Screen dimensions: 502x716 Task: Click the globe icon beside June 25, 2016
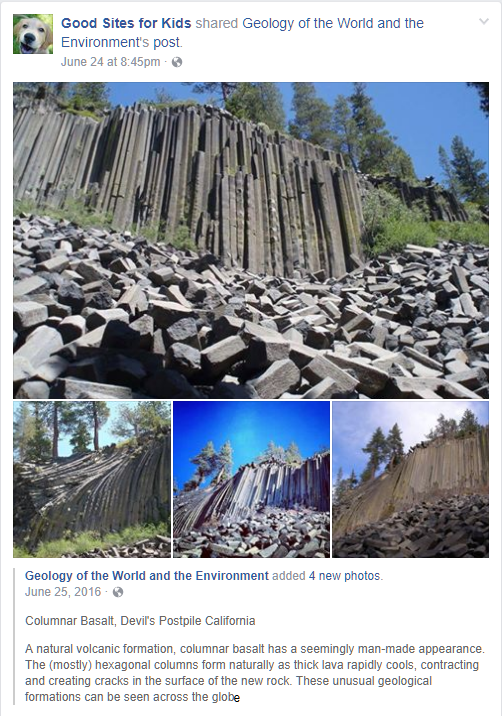pos(118,592)
